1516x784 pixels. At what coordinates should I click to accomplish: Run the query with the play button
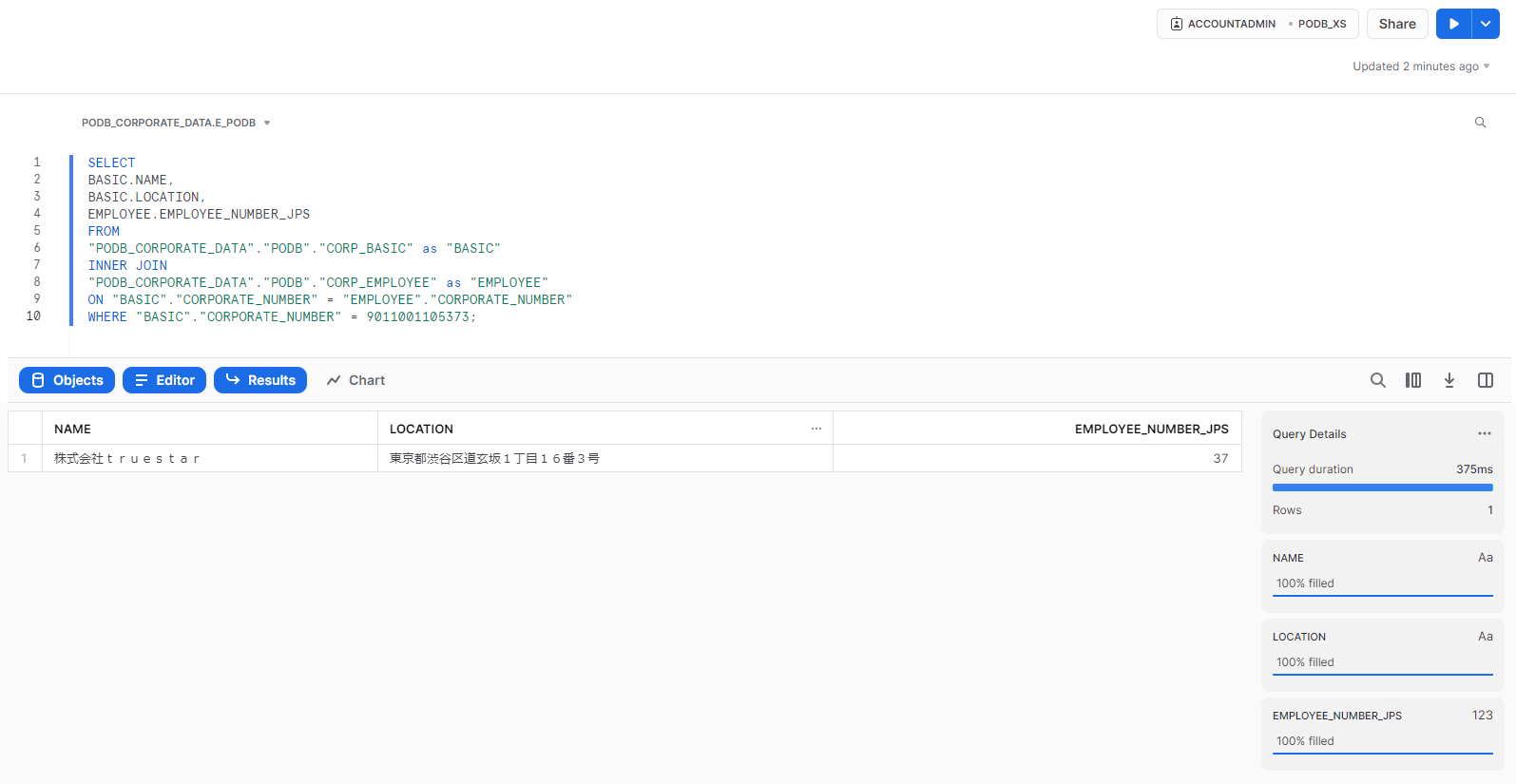1453,24
